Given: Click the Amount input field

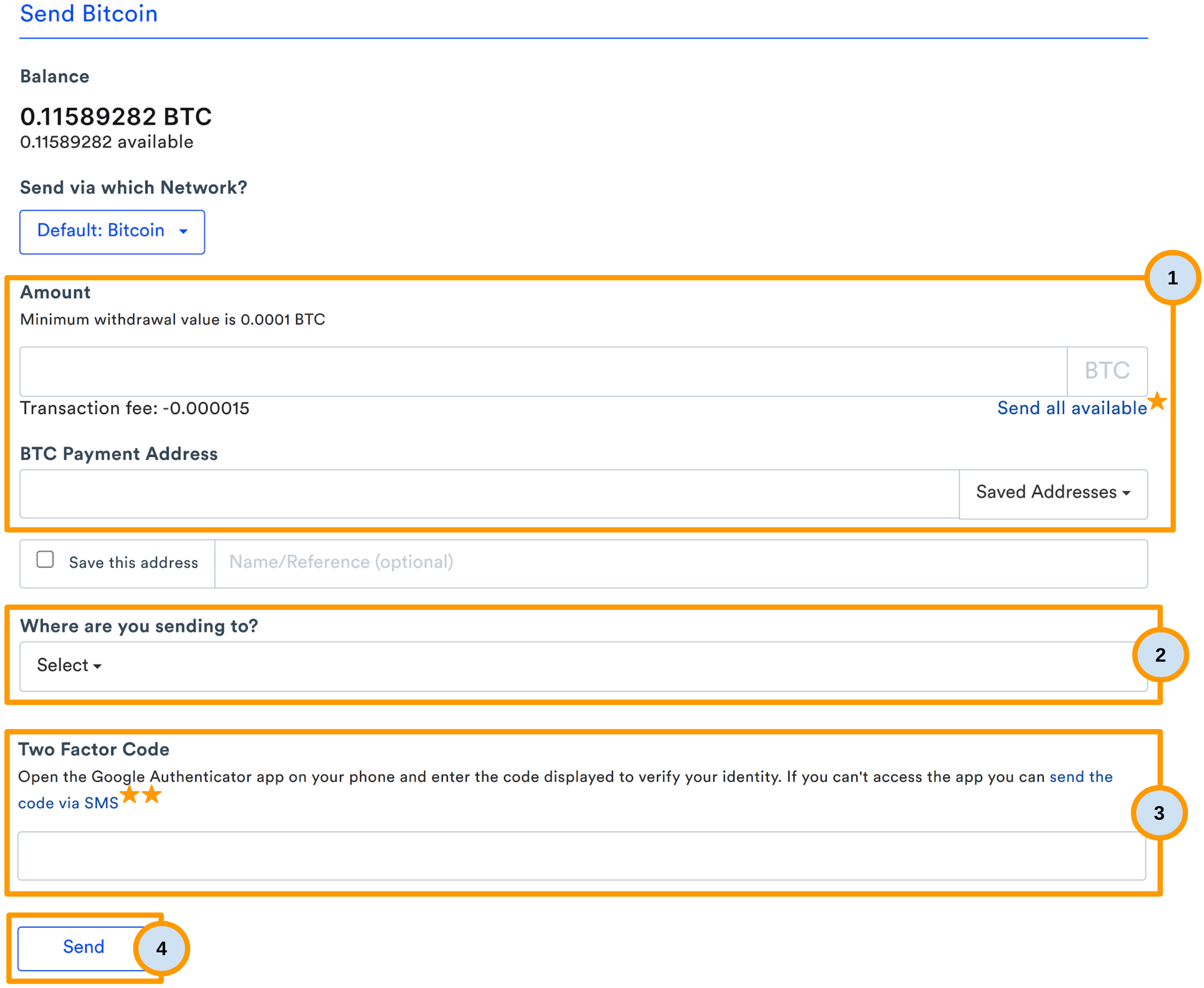Looking at the screenshot, I should (x=543, y=371).
